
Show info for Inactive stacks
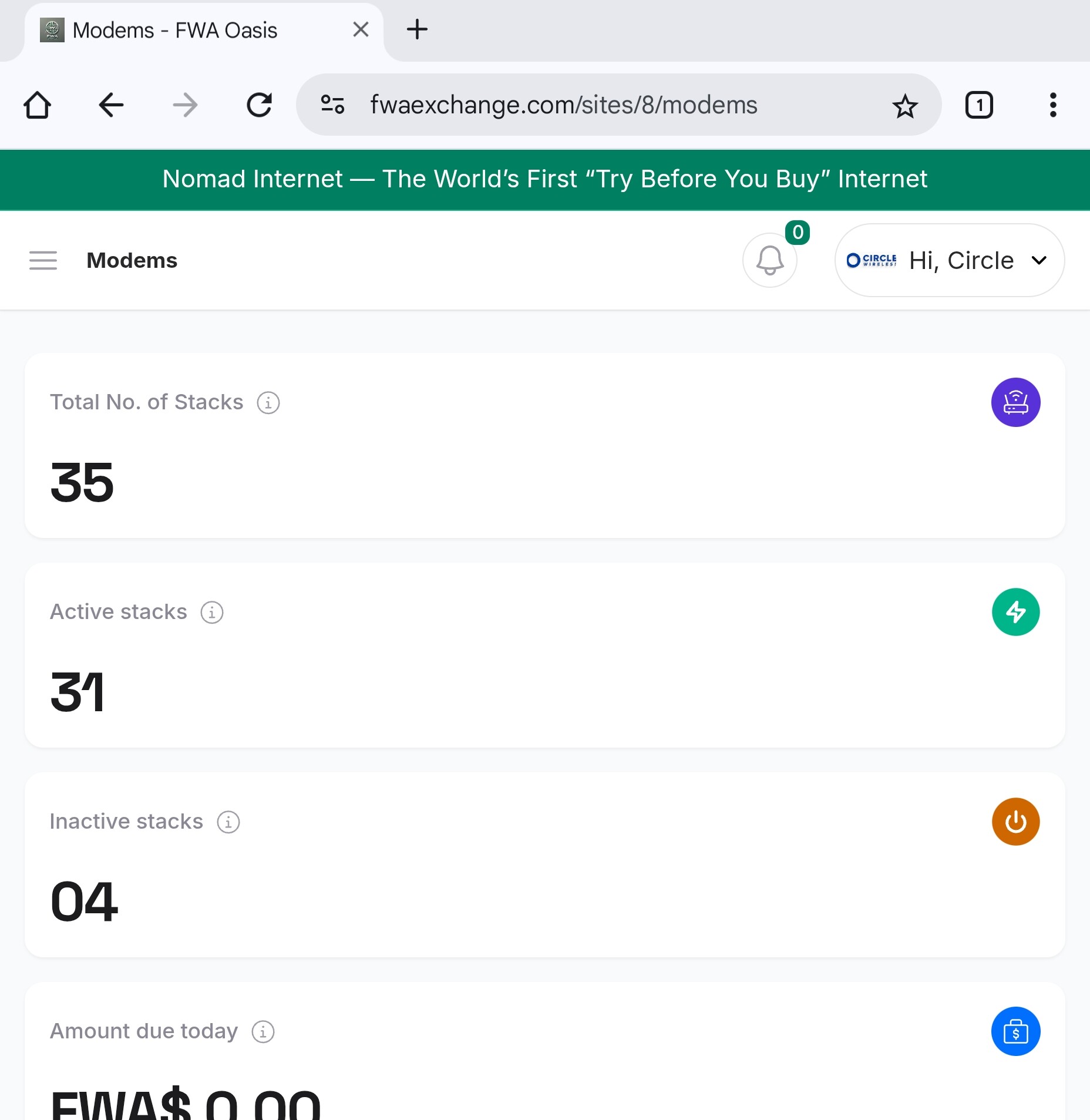click(x=228, y=822)
